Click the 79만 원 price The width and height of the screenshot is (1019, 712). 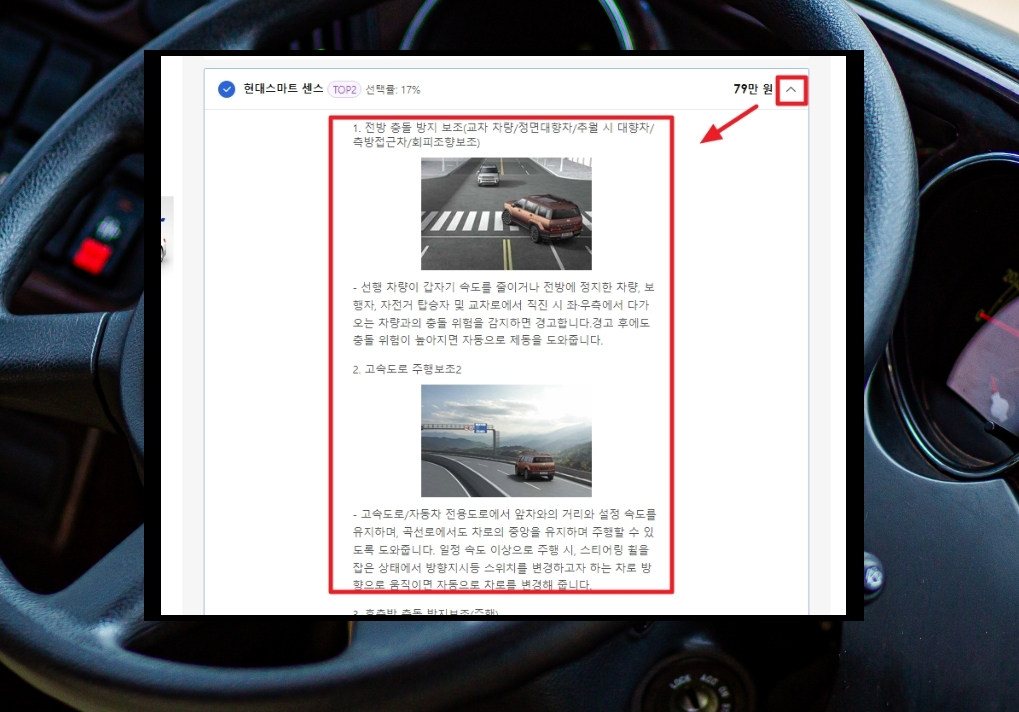click(x=753, y=89)
